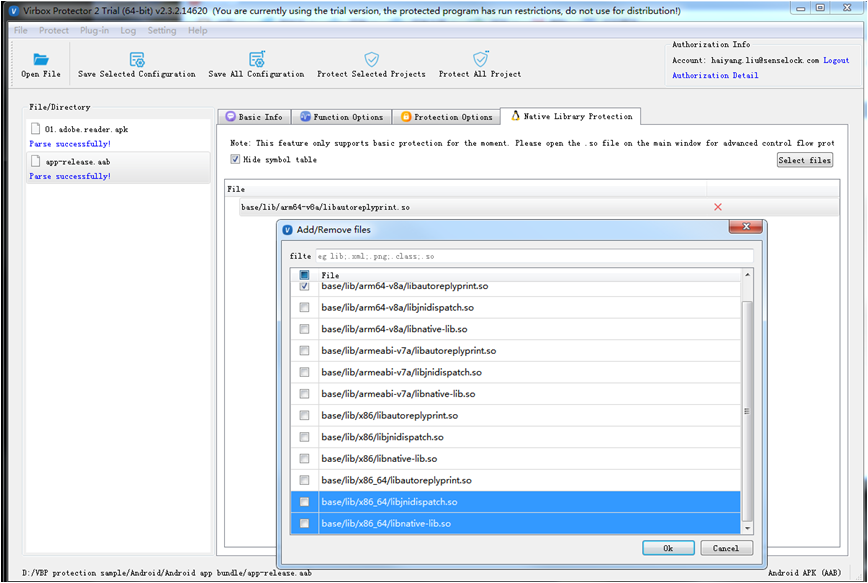Open the Setting menu
Viewport: 868px width, 583px height.
[x=162, y=30]
